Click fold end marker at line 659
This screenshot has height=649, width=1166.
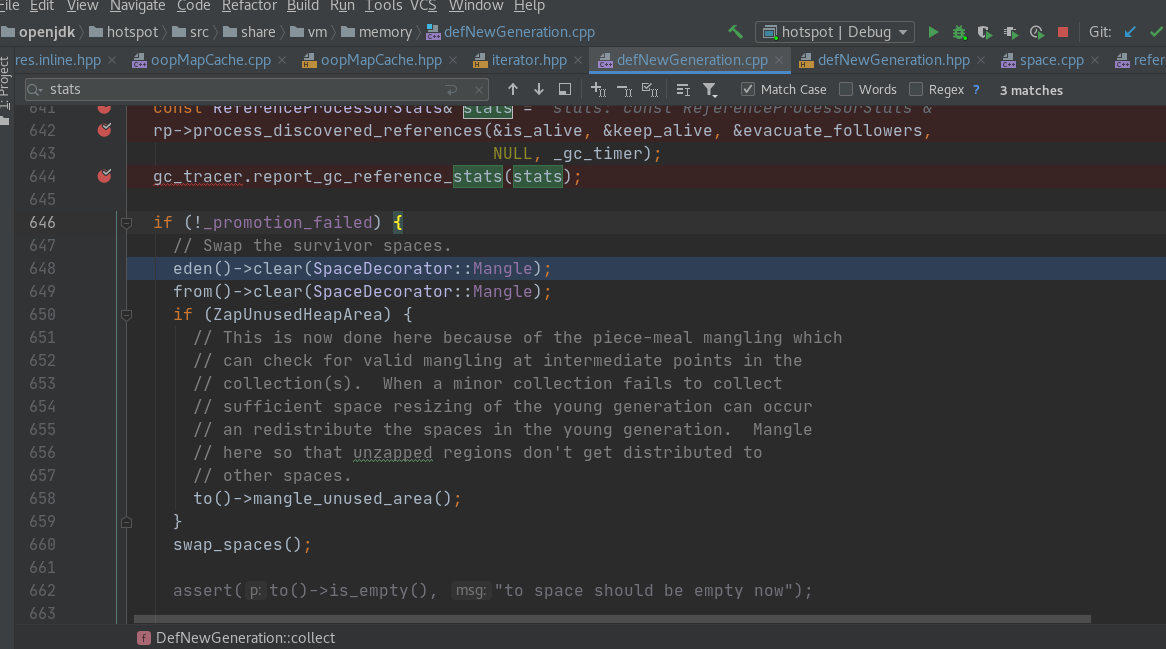[x=126, y=522]
